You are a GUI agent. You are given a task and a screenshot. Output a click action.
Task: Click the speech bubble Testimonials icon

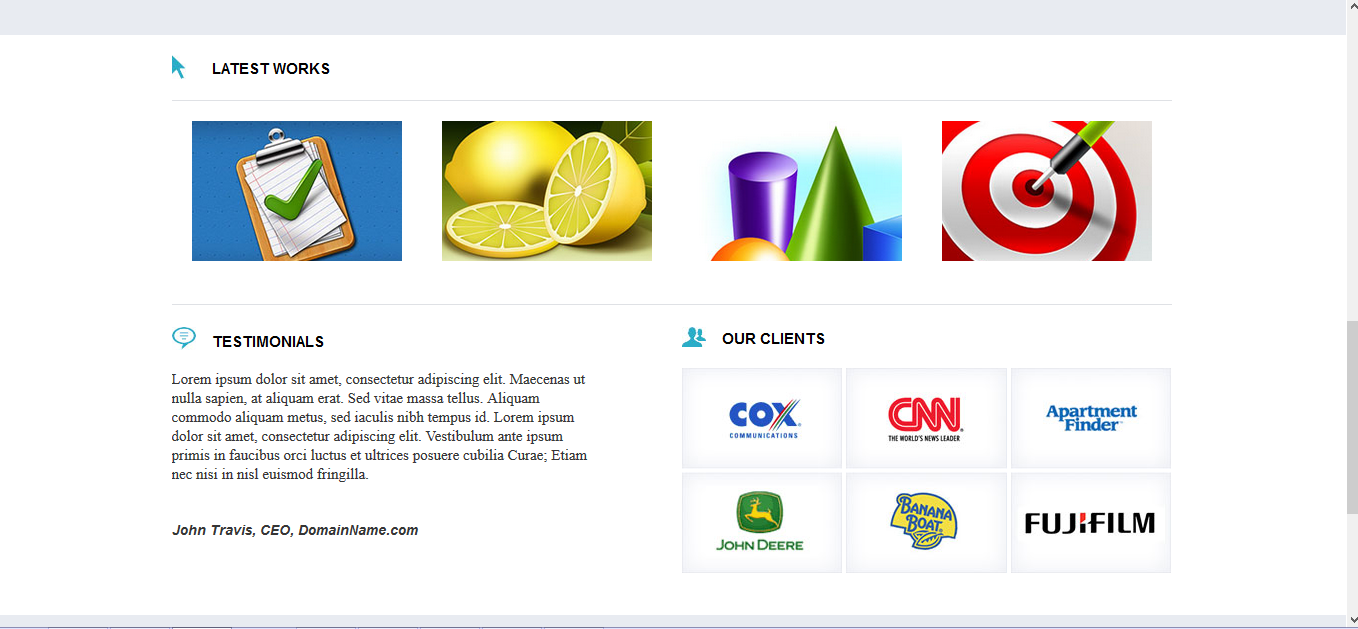pyautogui.click(x=183, y=338)
